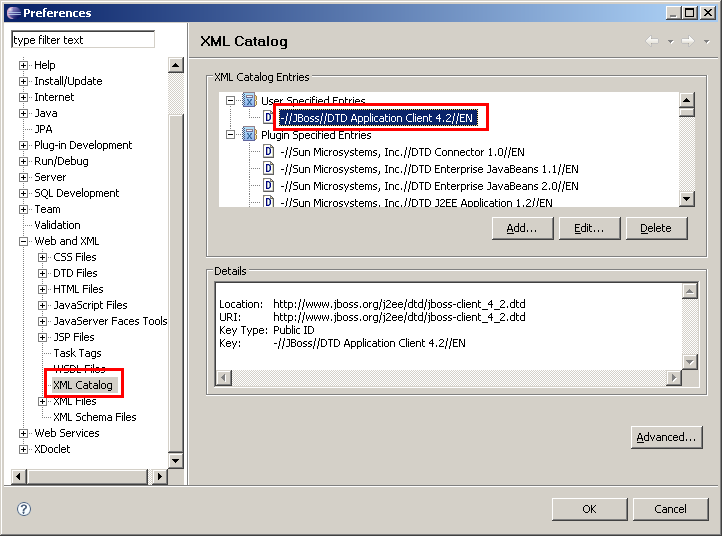Click the catalog entries scroll up arrow
Screen dimensions: 722x536
point(687,100)
